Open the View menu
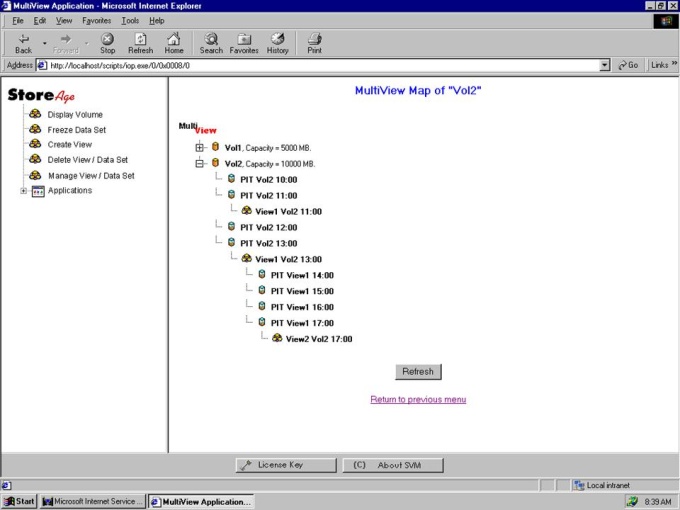Screen dimensions: 680x510 [64, 20]
